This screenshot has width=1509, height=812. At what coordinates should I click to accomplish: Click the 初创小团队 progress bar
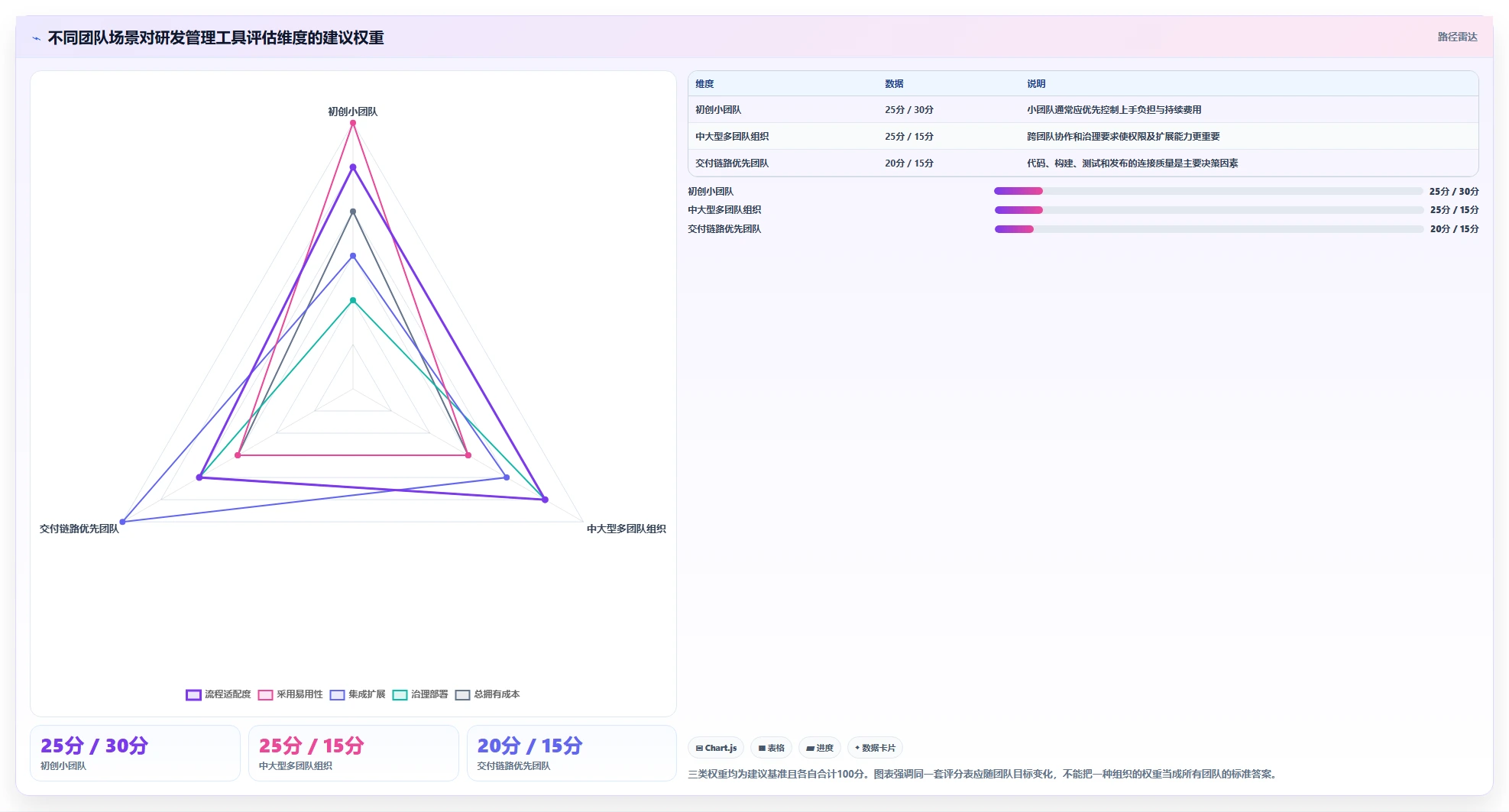(1208, 191)
